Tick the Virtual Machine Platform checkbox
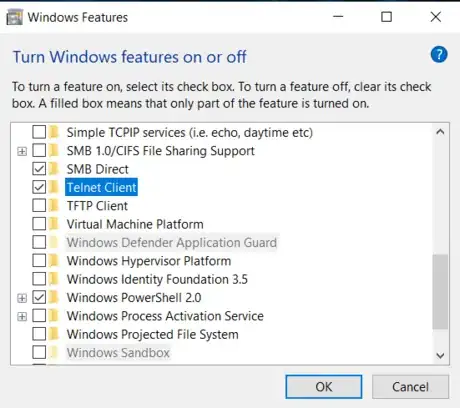Viewport: 460px width, 408px height. 39,224
